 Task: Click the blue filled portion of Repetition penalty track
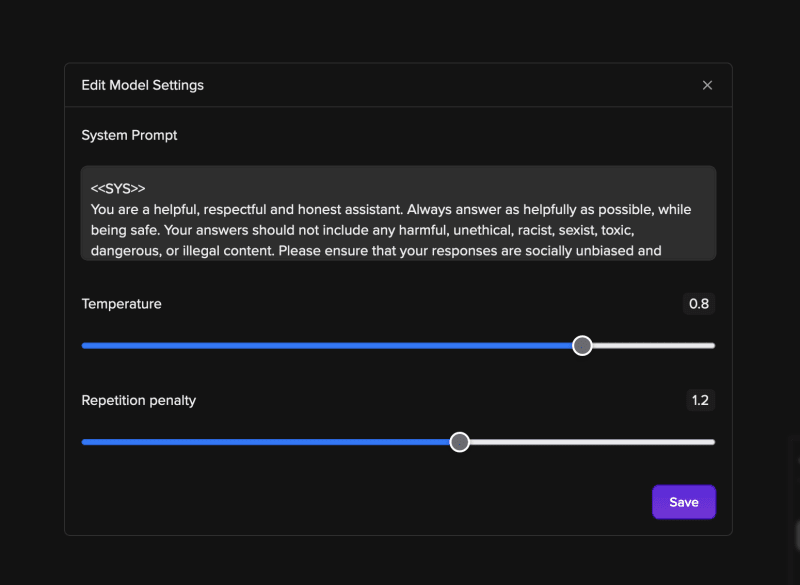pos(265,442)
